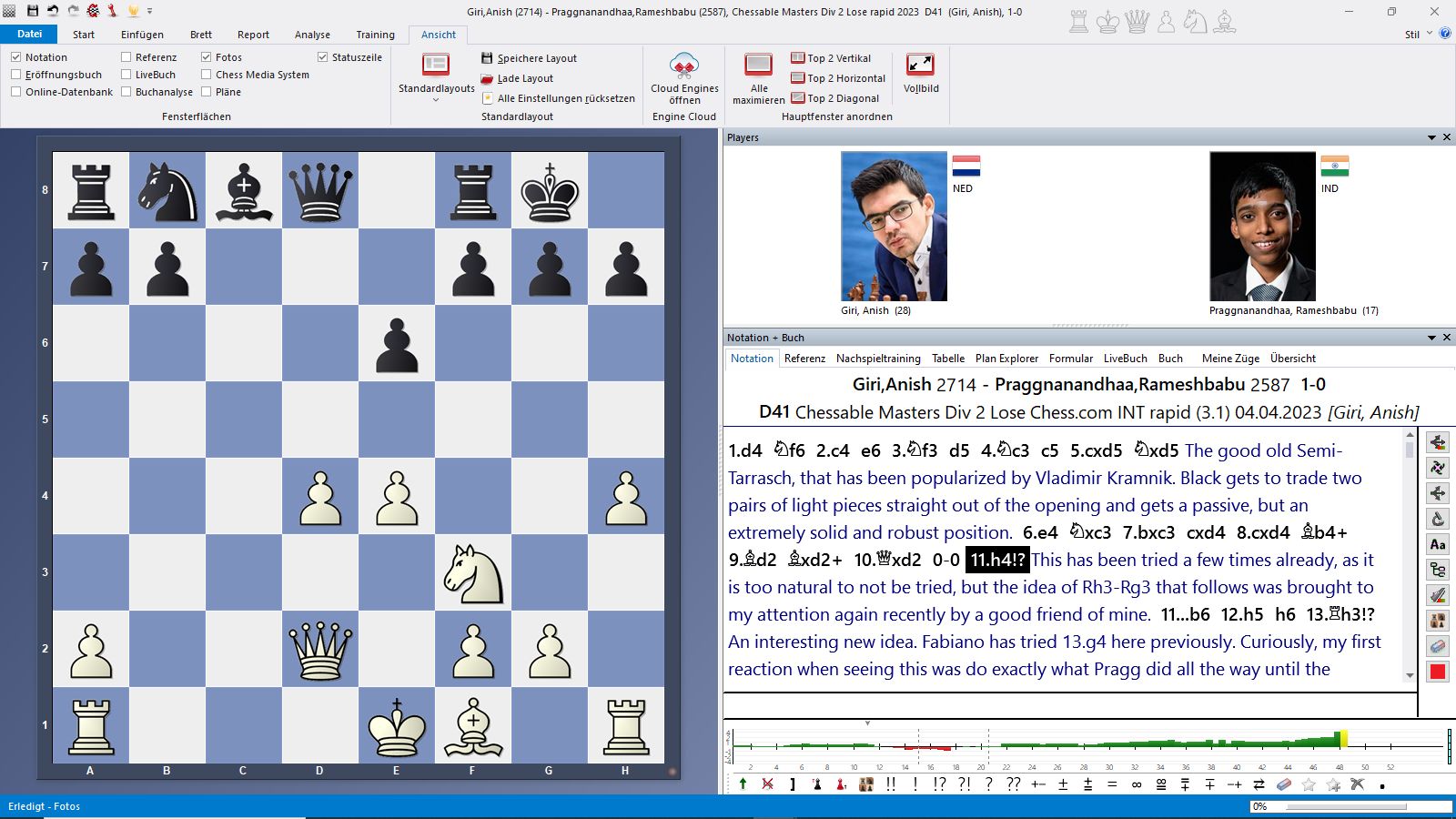1456x819 pixels.
Task: Disable the Fotos checkbox
Action: 207,57
